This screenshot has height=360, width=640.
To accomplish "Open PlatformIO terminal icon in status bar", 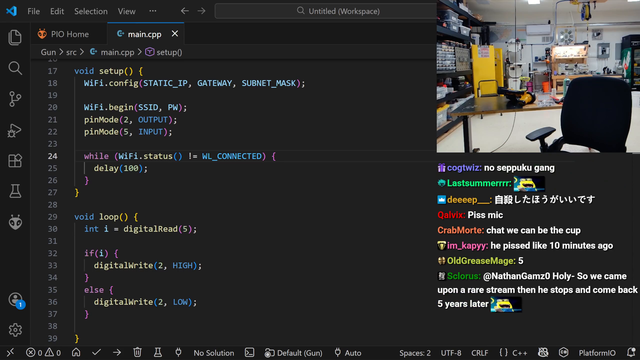I will (x=249, y=353).
